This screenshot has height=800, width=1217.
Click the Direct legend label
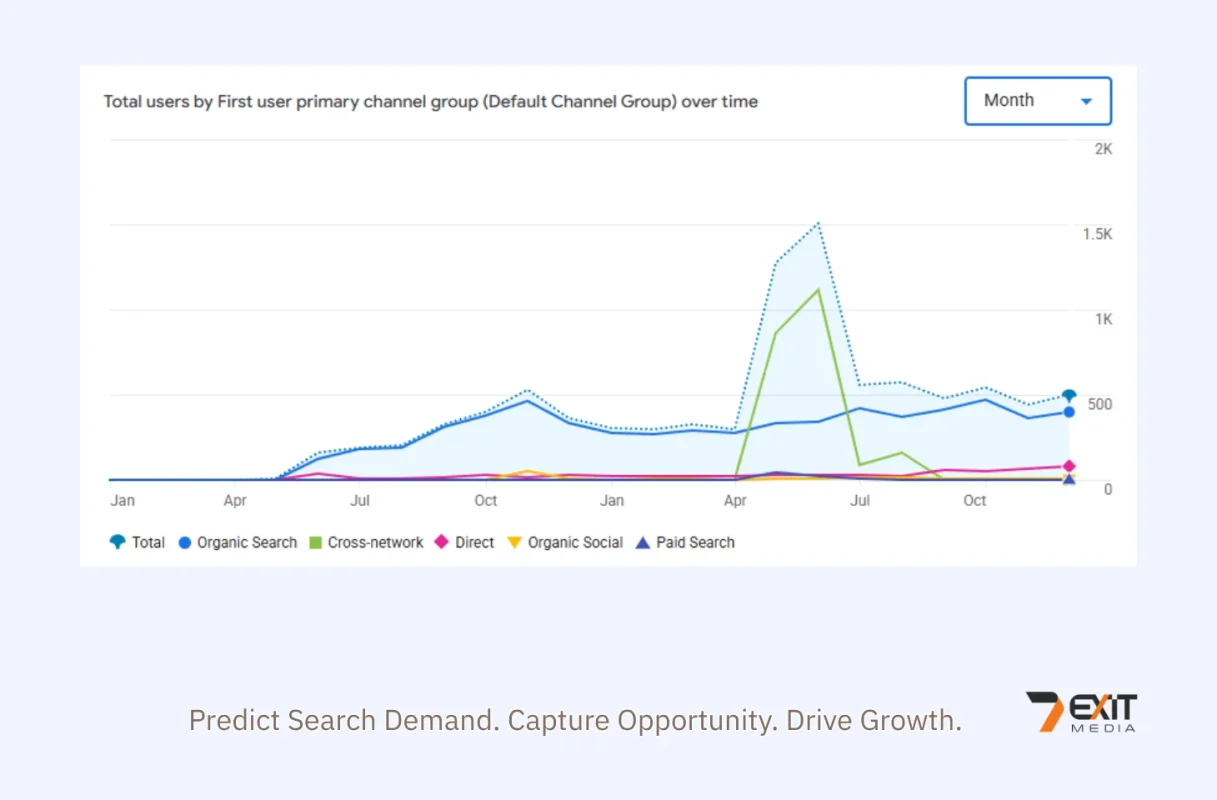click(x=475, y=542)
